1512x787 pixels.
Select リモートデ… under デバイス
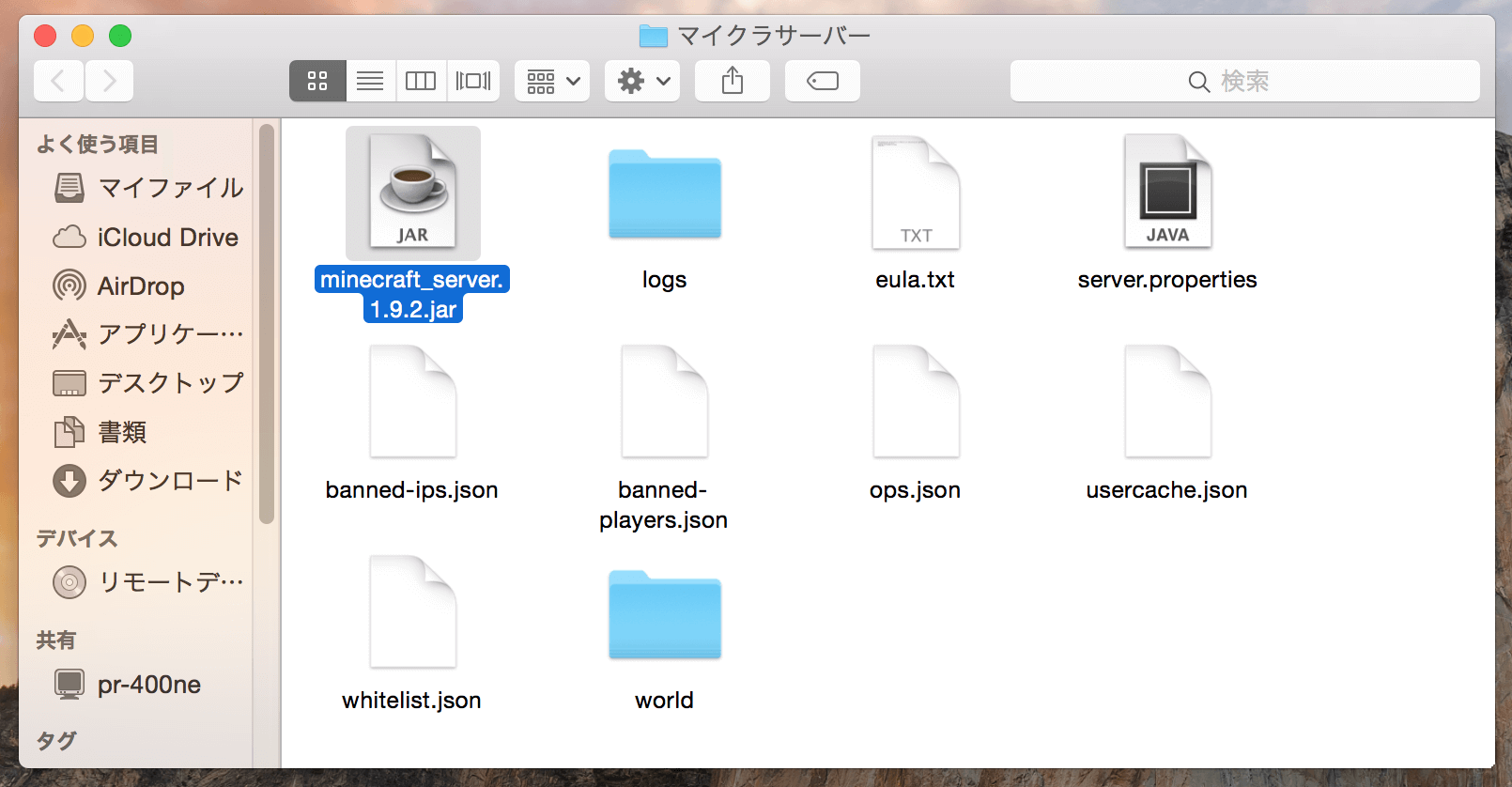tap(148, 582)
